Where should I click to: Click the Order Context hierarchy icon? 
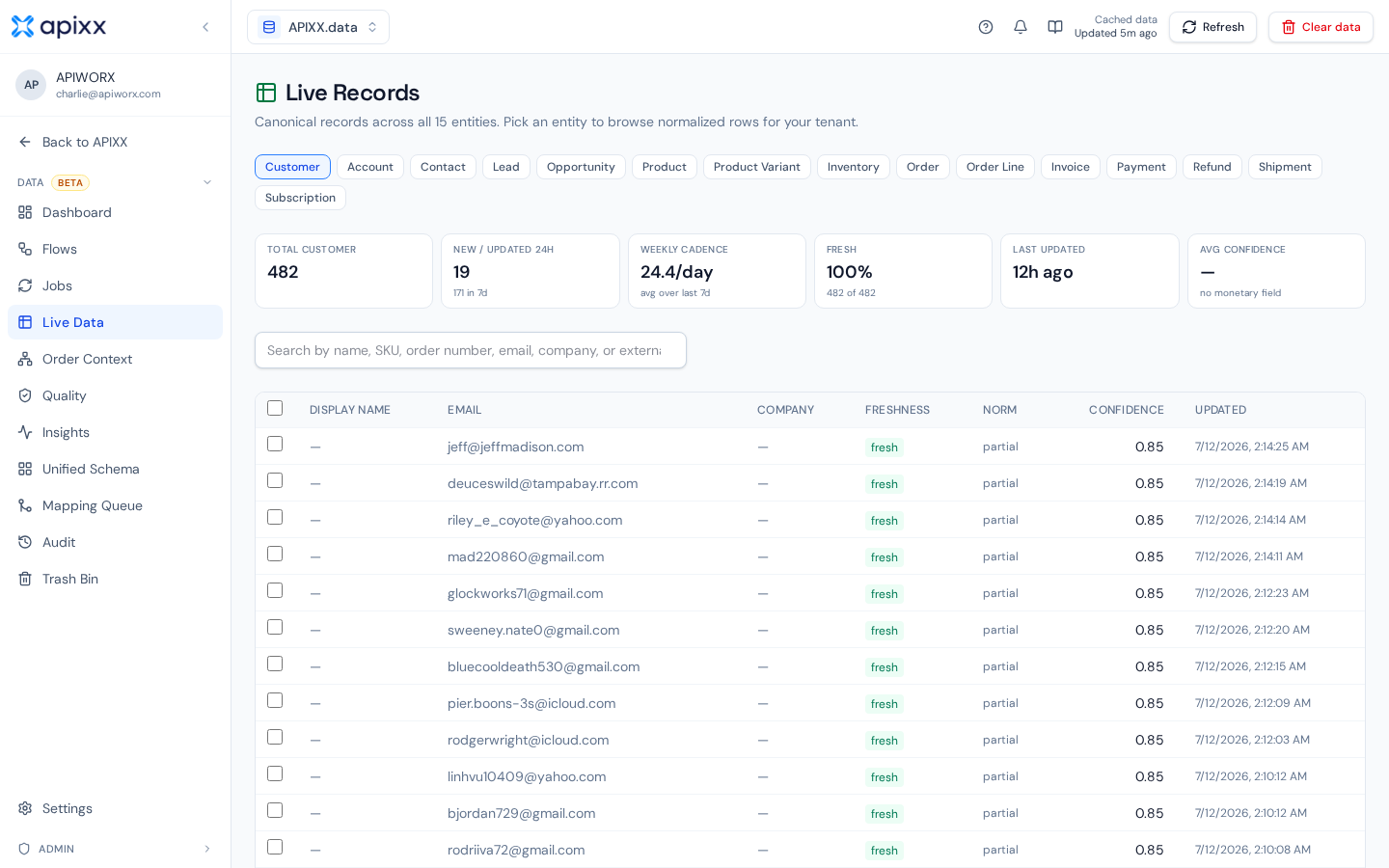click(25, 359)
